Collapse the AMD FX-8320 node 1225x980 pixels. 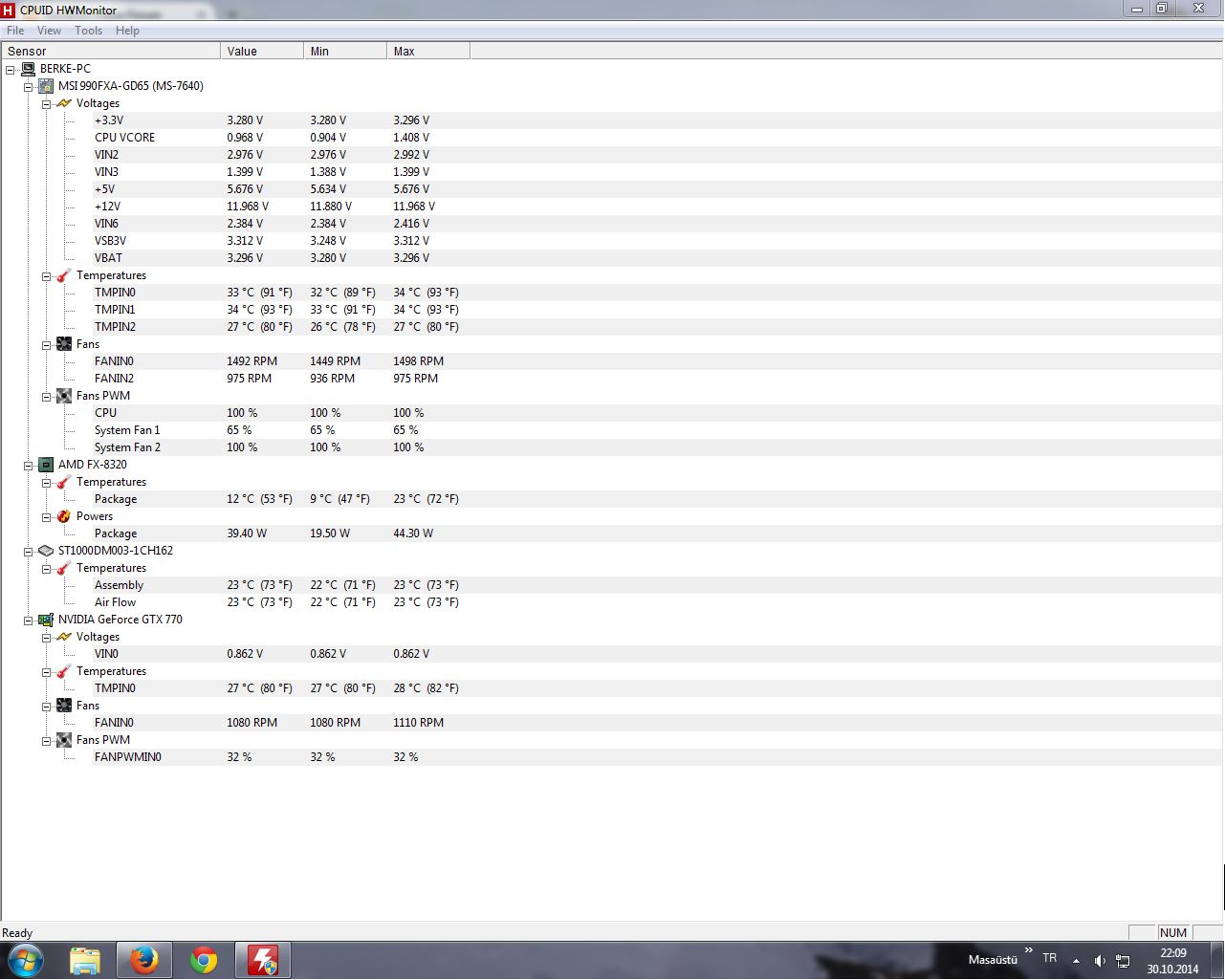point(29,465)
